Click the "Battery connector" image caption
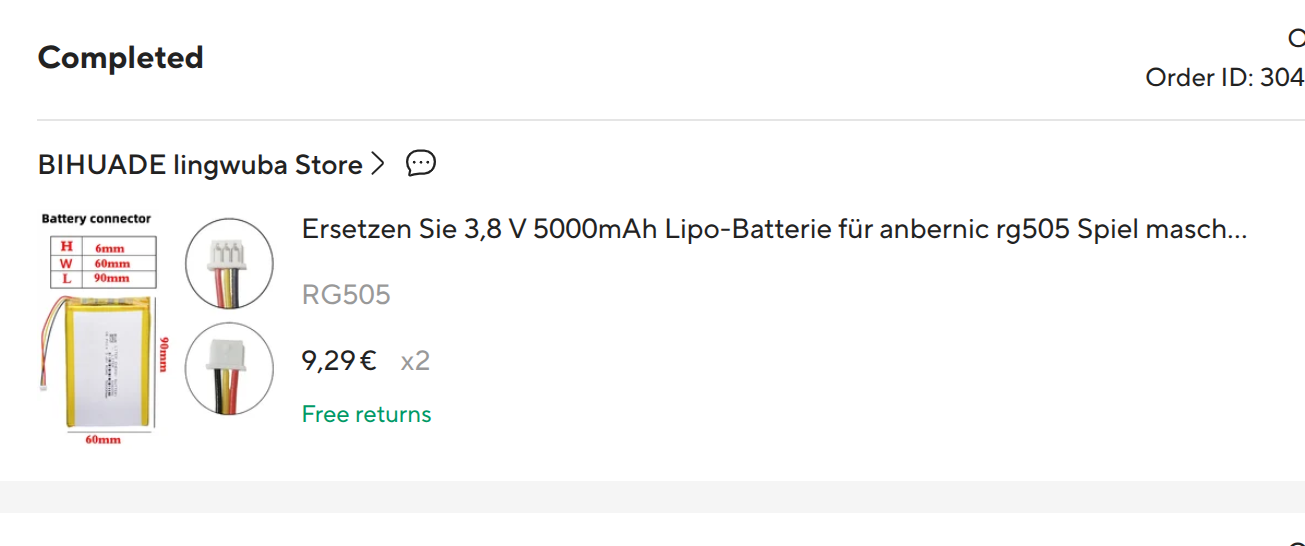1305x546 pixels. click(x=96, y=219)
